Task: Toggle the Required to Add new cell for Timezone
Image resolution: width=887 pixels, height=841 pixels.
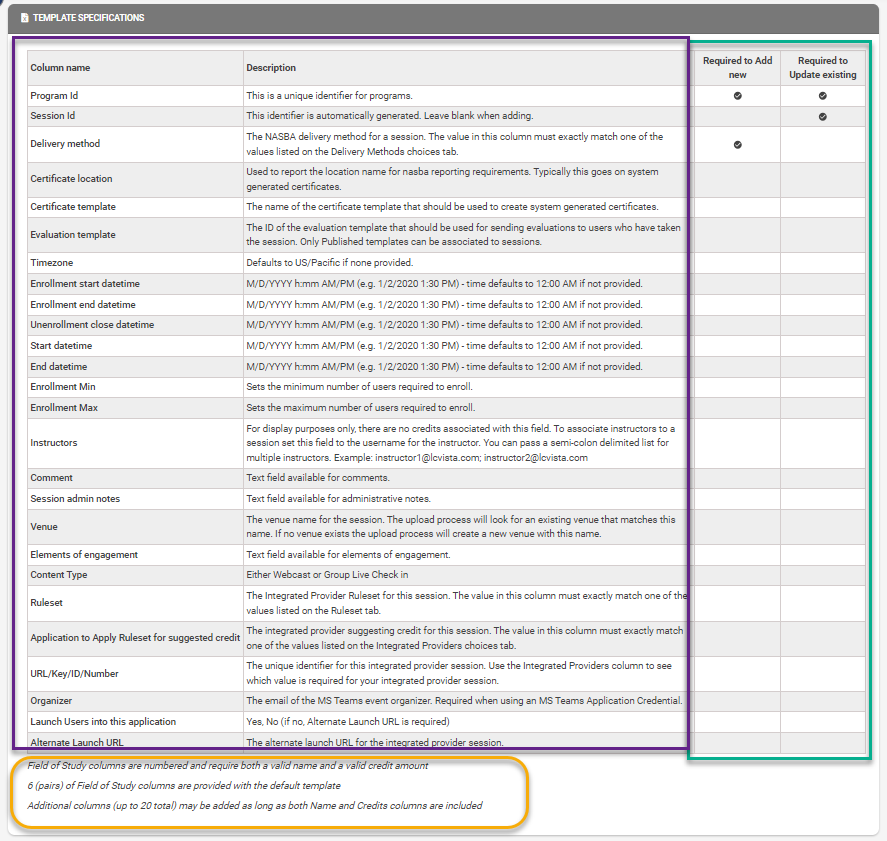Action: [737, 263]
